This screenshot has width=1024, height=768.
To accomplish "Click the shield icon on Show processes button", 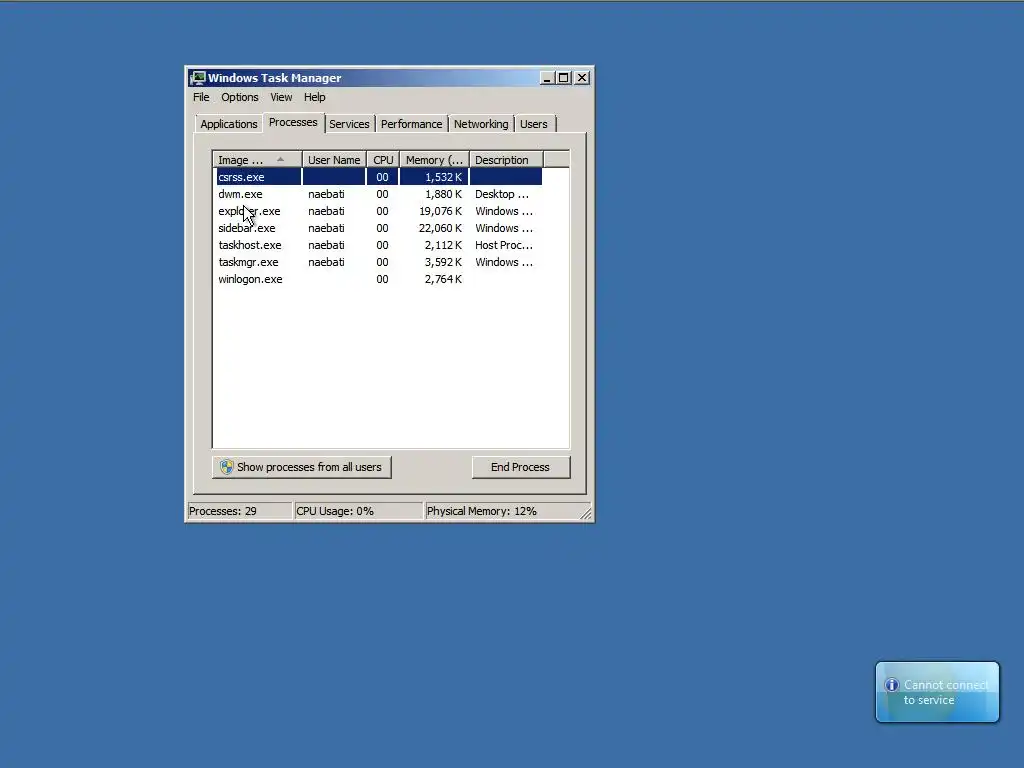I will pos(227,467).
